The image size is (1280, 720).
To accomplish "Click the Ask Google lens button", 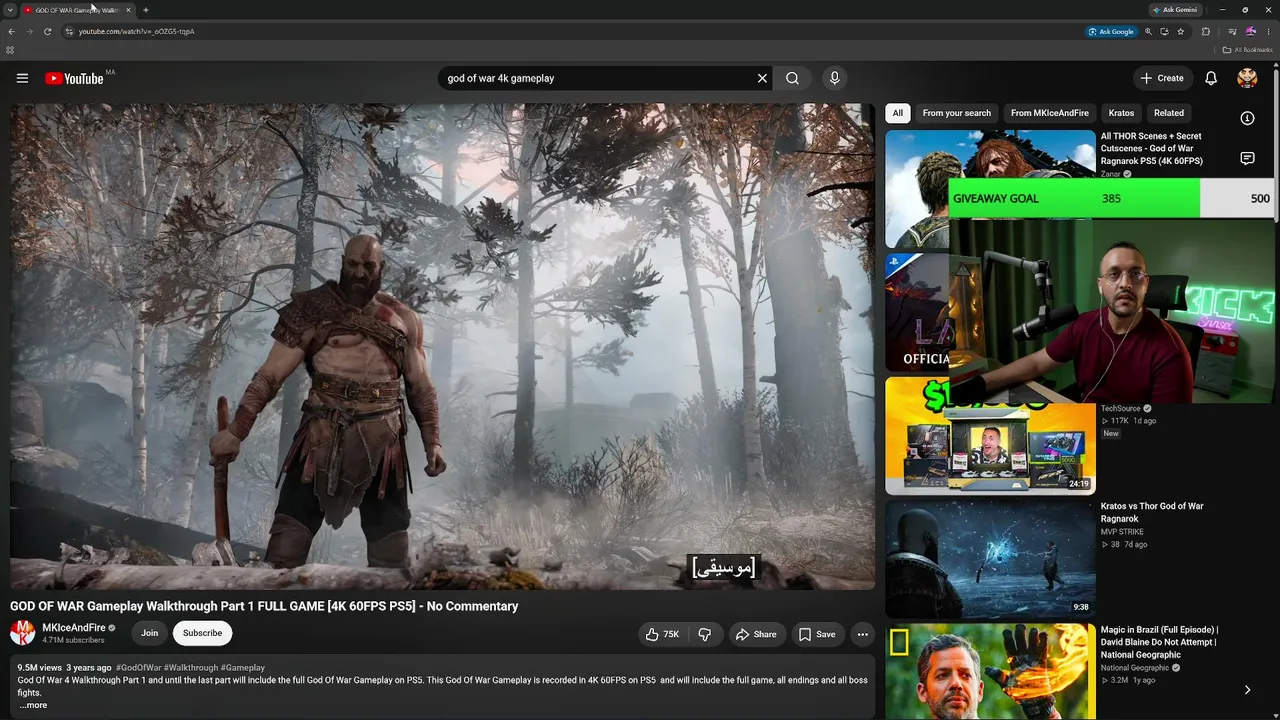I will 1112,31.
